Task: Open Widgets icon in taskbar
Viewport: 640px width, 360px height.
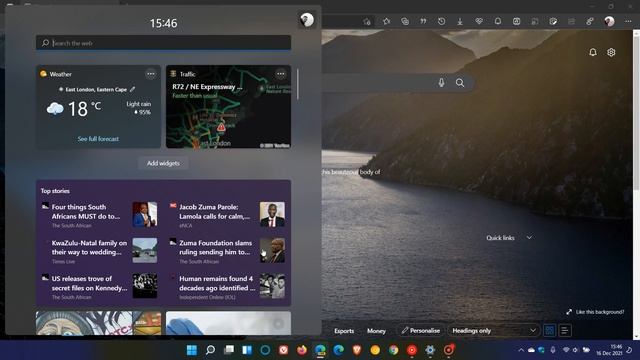Action: [247, 350]
